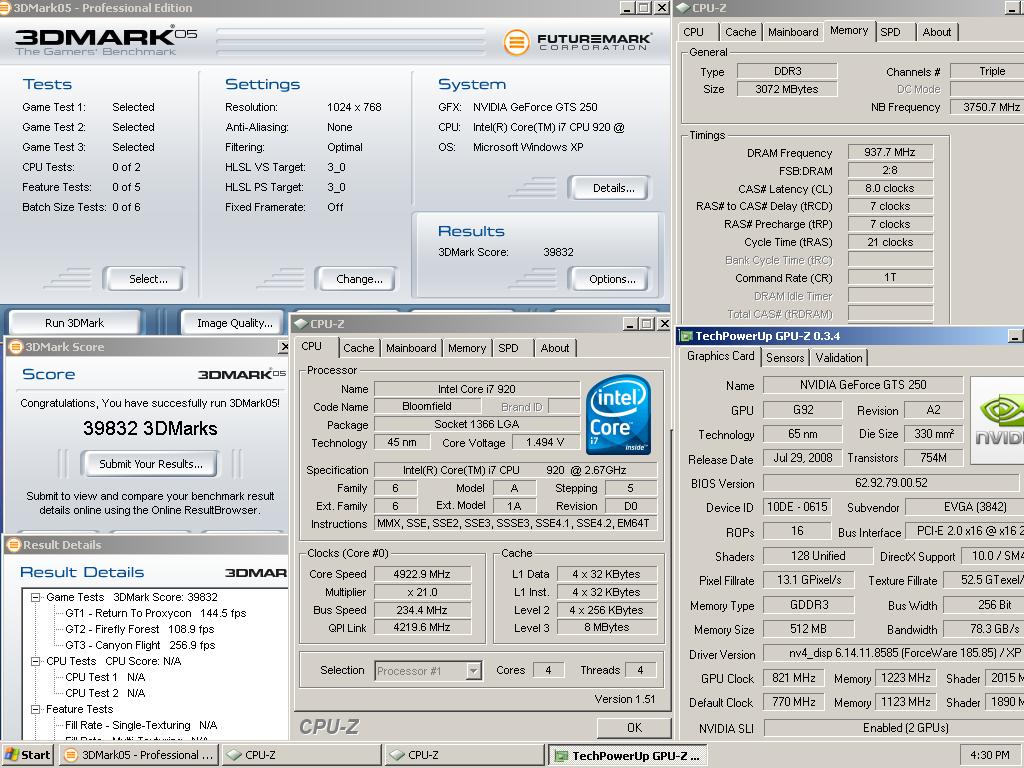Select GT3 - Canyon Flight result
The image size is (1024, 768).
(x=140, y=645)
